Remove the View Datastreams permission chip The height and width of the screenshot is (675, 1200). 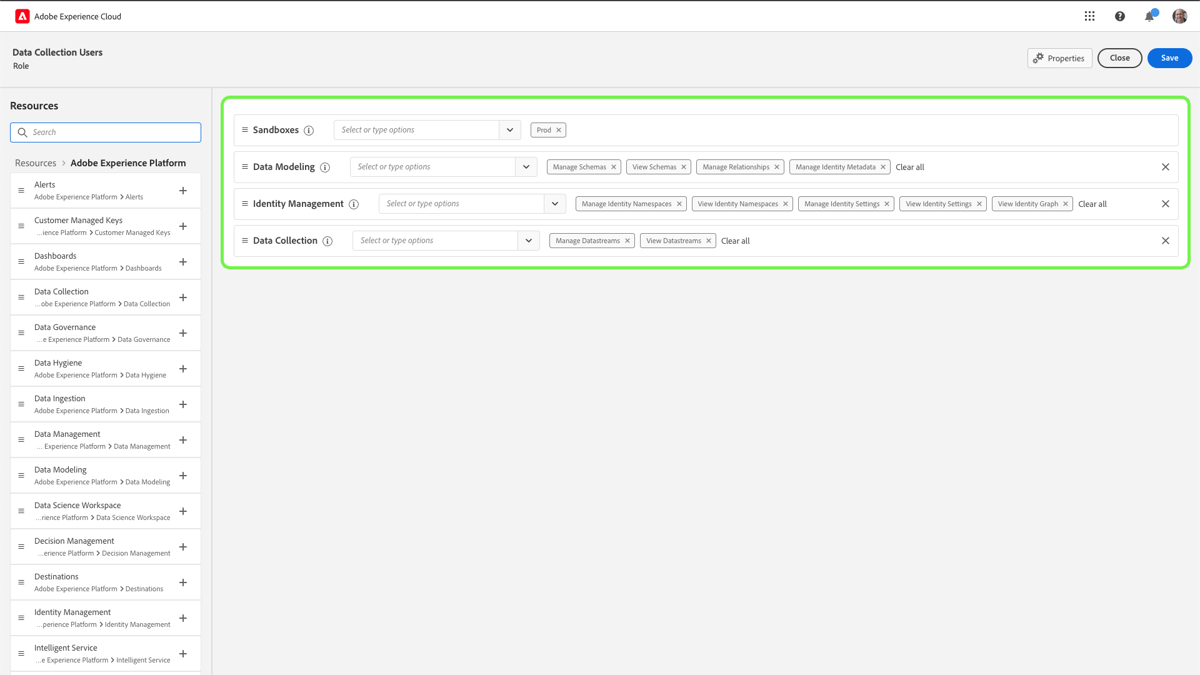[708, 240]
